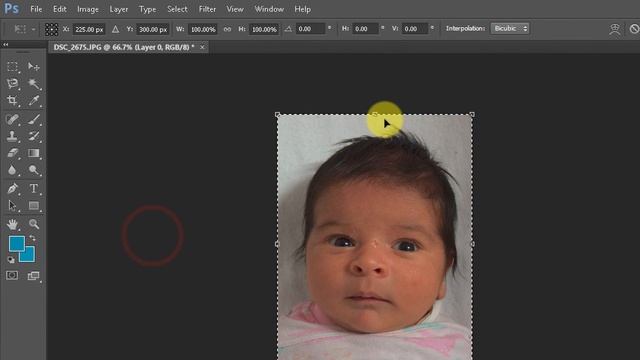The image size is (640, 360).
Task: Select the Rectangle shape tool
Action: click(33, 206)
